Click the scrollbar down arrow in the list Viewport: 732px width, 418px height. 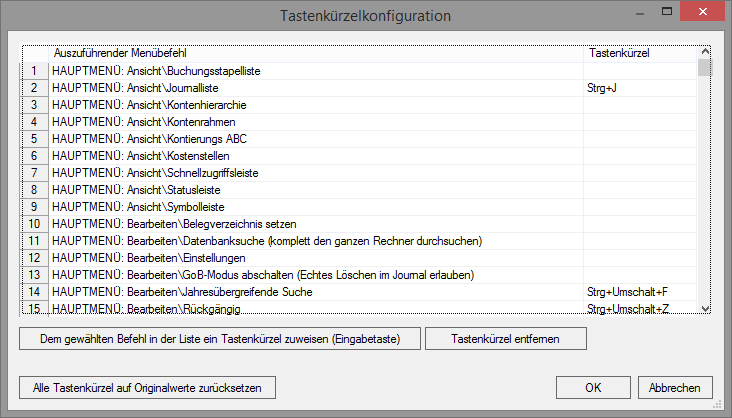pyautogui.click(x=705, y=309)
